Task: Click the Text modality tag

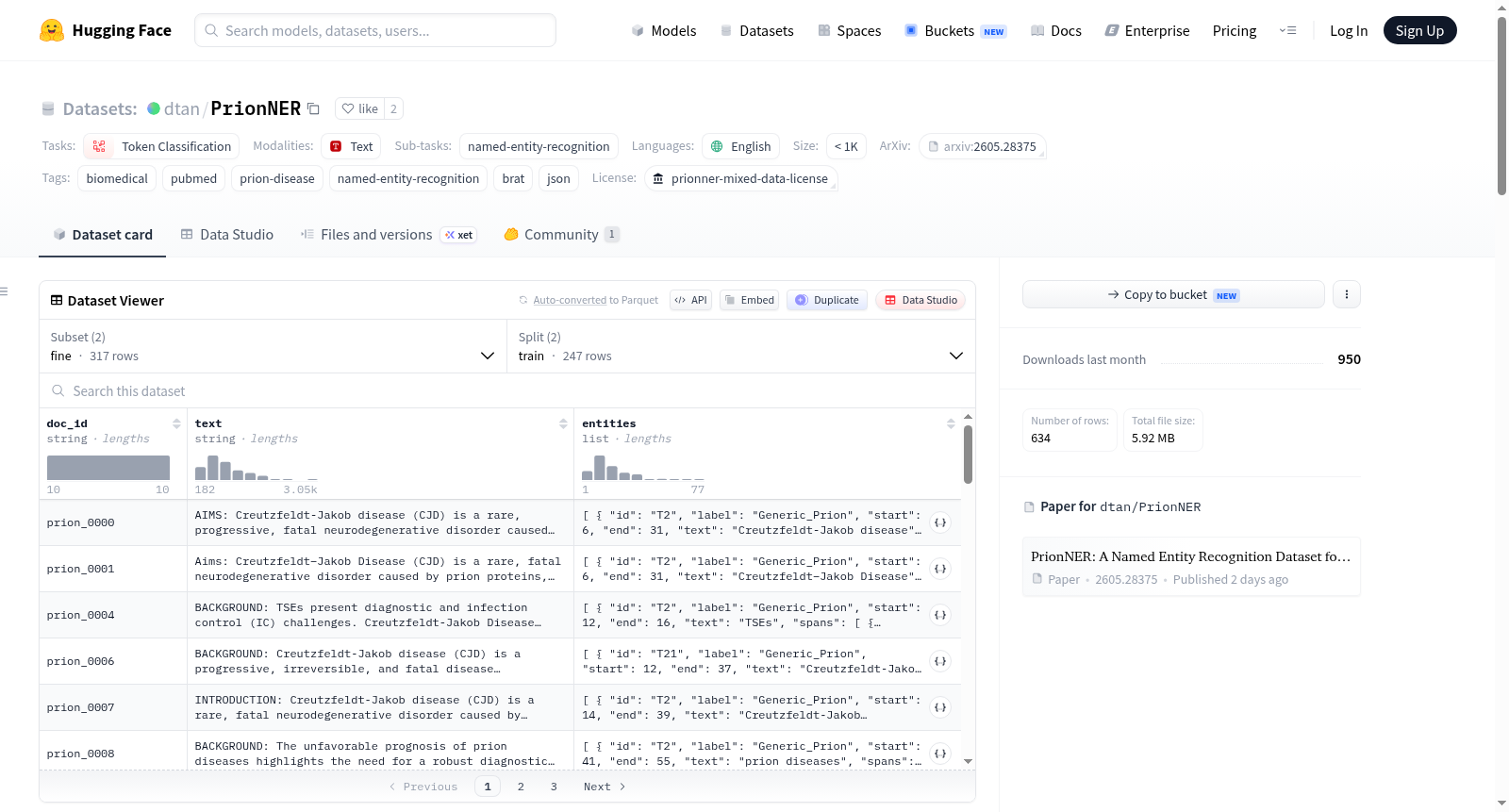Action: pos(352,146)
